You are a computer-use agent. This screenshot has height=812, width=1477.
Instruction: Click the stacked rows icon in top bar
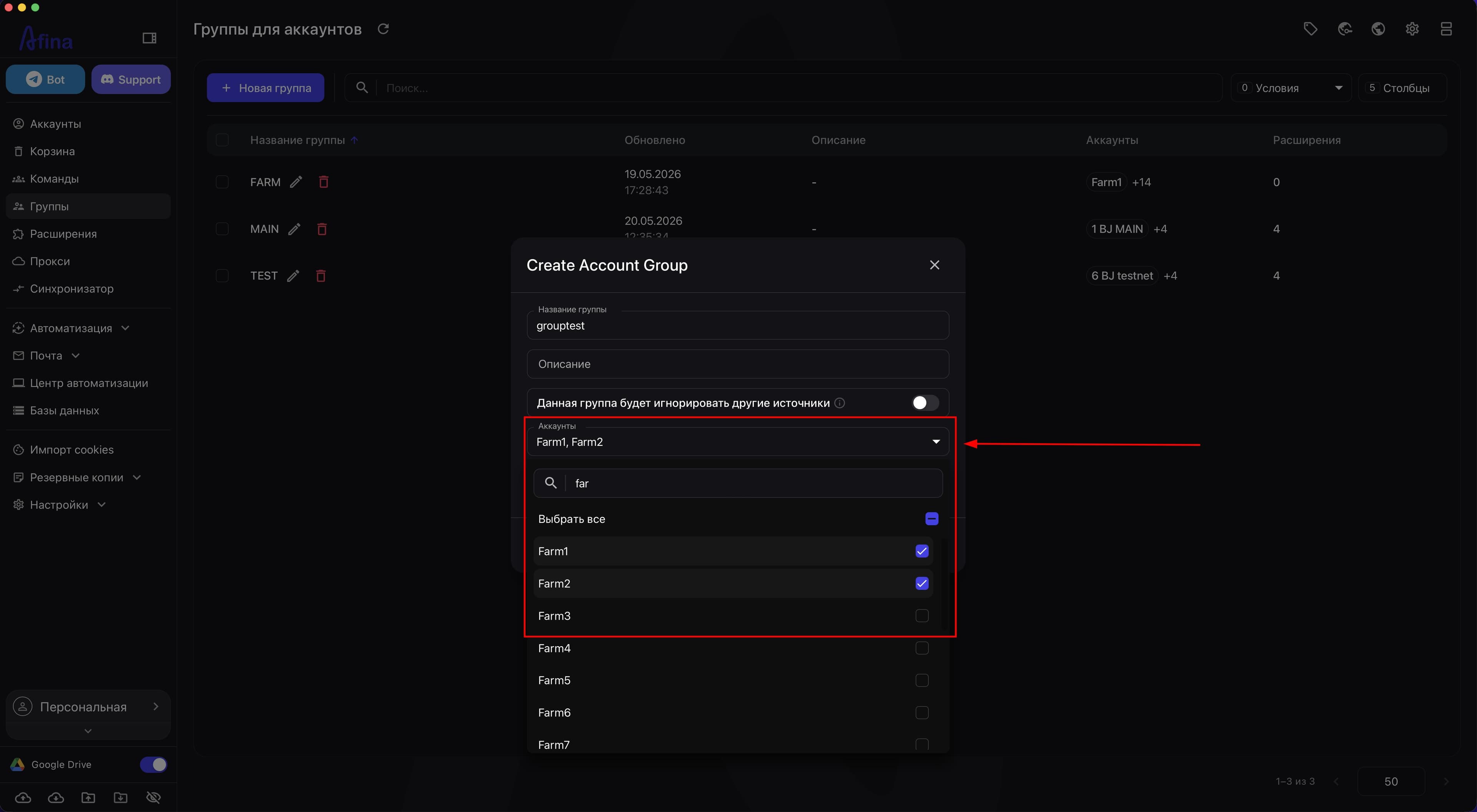point(1446,29)
